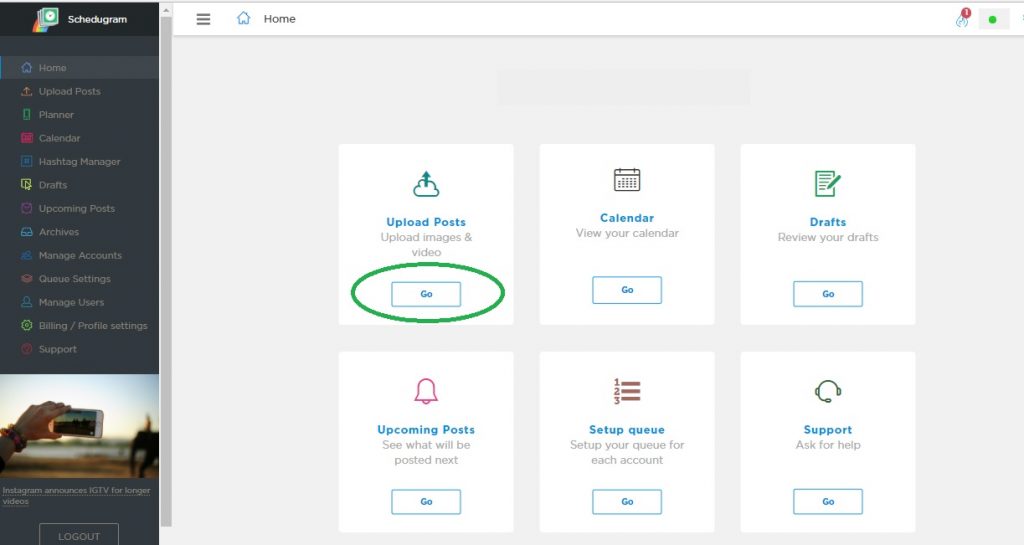Open the notification bell with red badge
The width and height of the screenshot is (1024, 545).
[963, 18]
